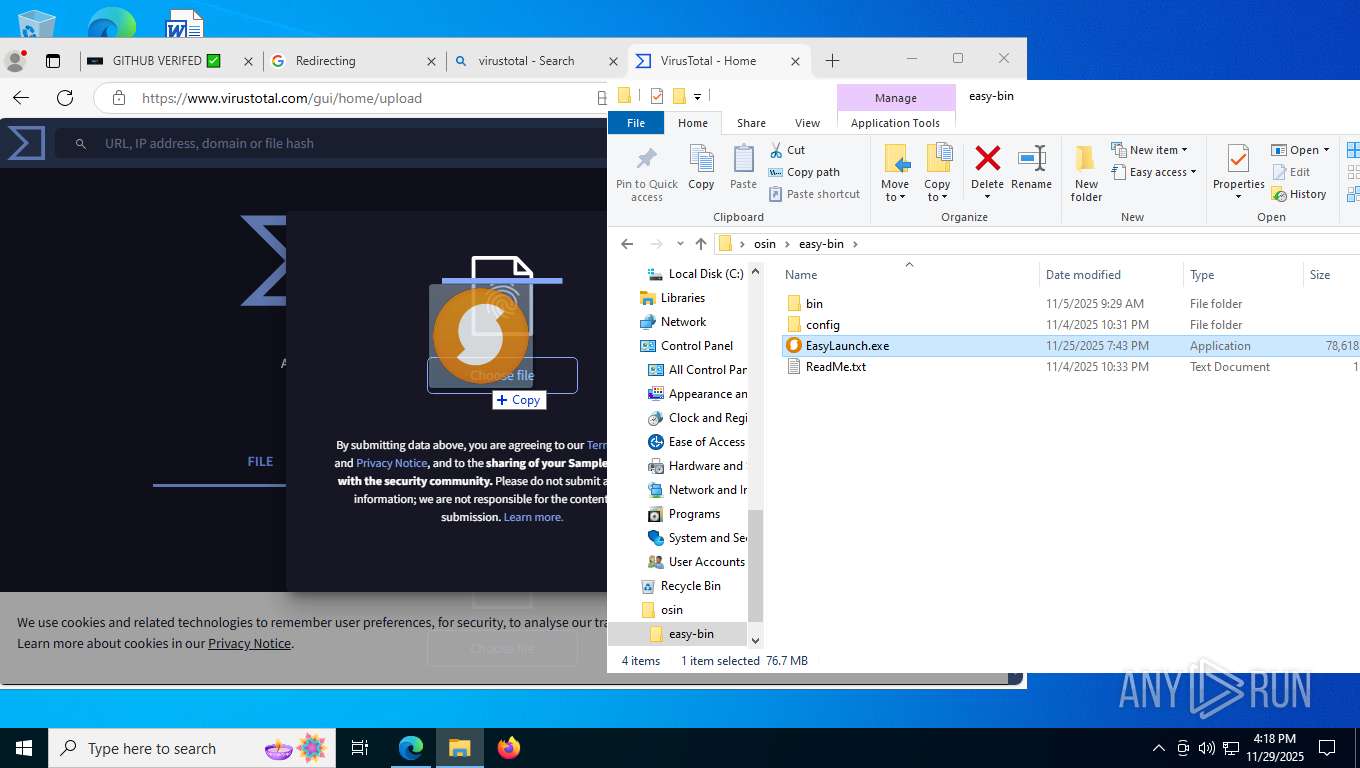The image size is (1360, 768).
Task: Switch to the View ribbon tab
Action: pos(807,123)
